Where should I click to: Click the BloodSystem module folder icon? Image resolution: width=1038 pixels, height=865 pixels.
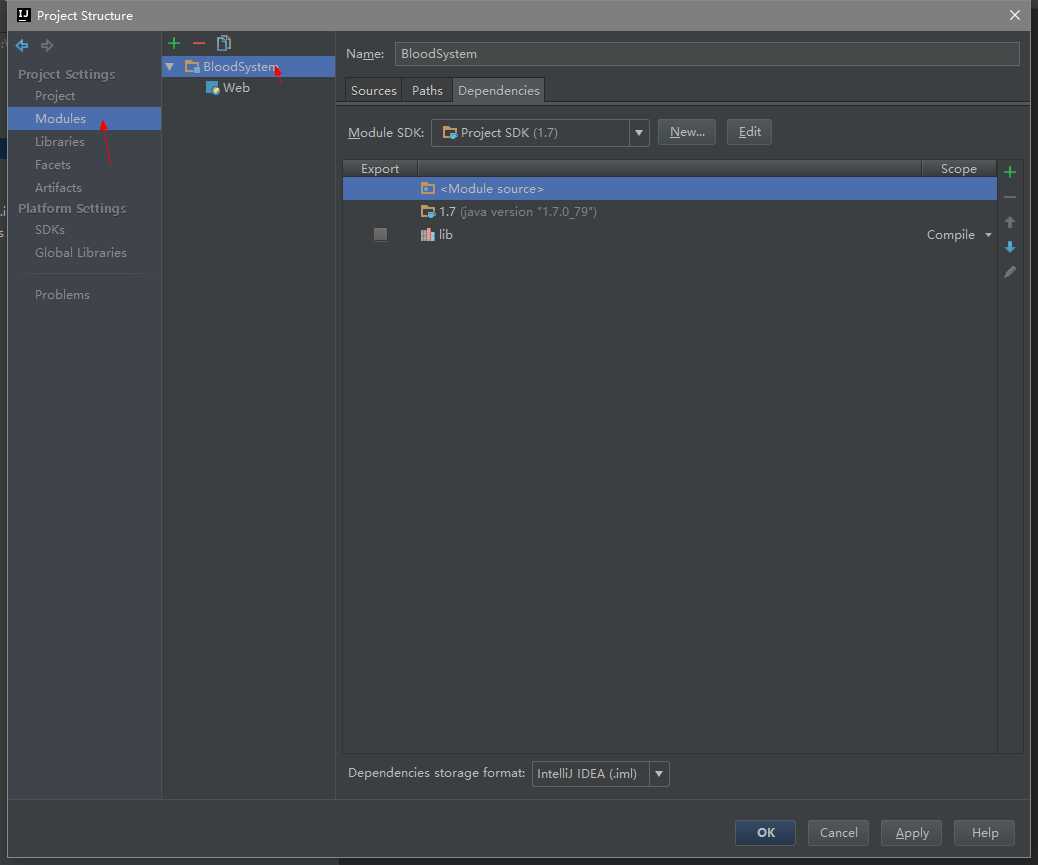point(192,66)
